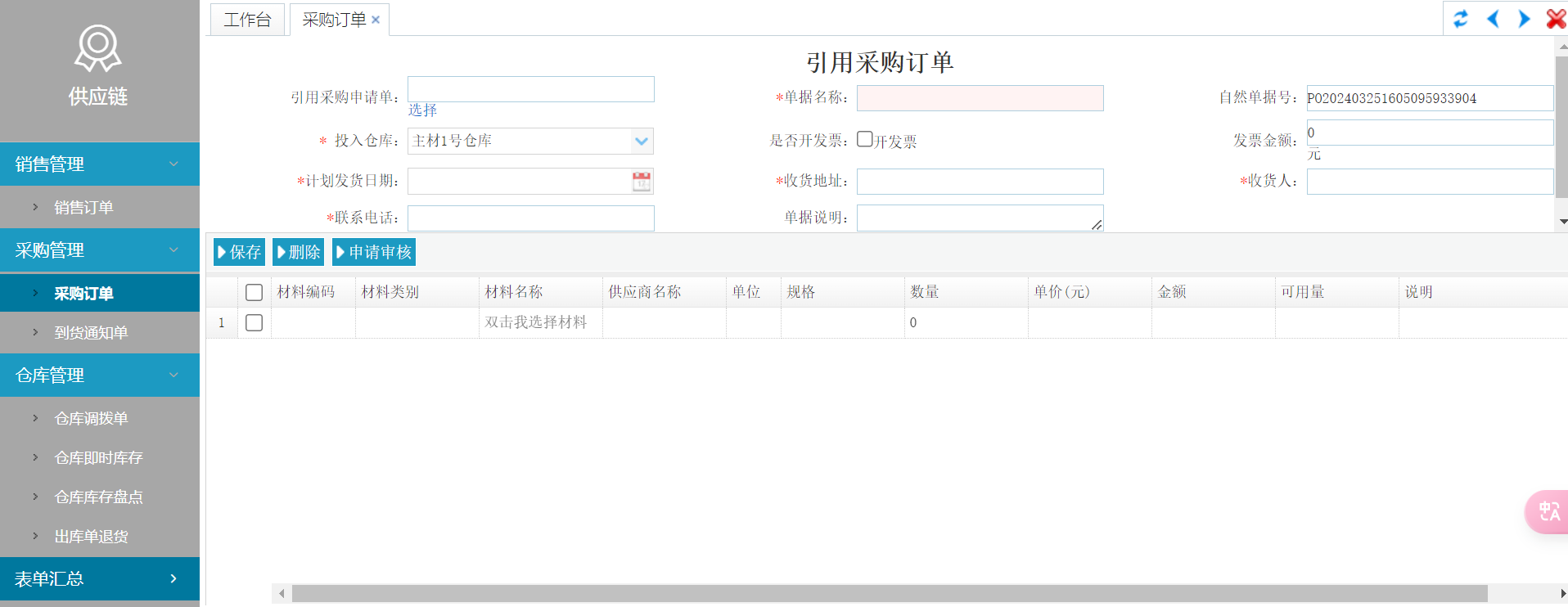Screen dimensions: 1568x607
Task: Click the supply chain badge logo icon
Action: click(98, 48)
